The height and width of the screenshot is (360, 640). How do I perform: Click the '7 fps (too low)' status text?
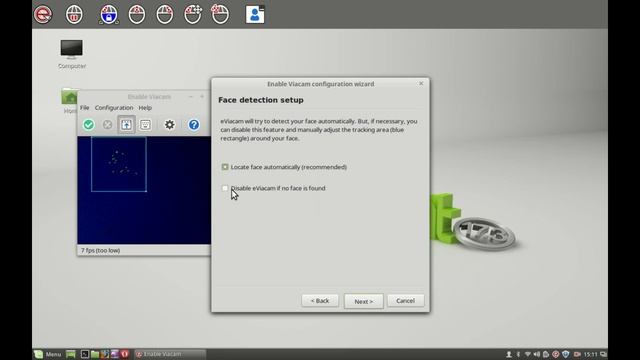click(100, 251)
